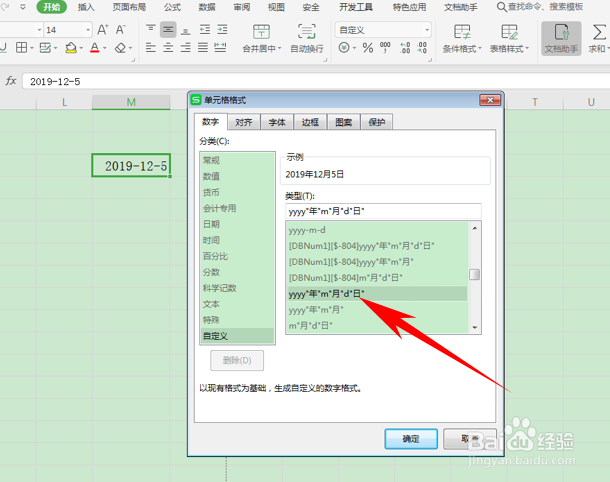
Task: Open the font size 14 dropdown
Action: 88,30
